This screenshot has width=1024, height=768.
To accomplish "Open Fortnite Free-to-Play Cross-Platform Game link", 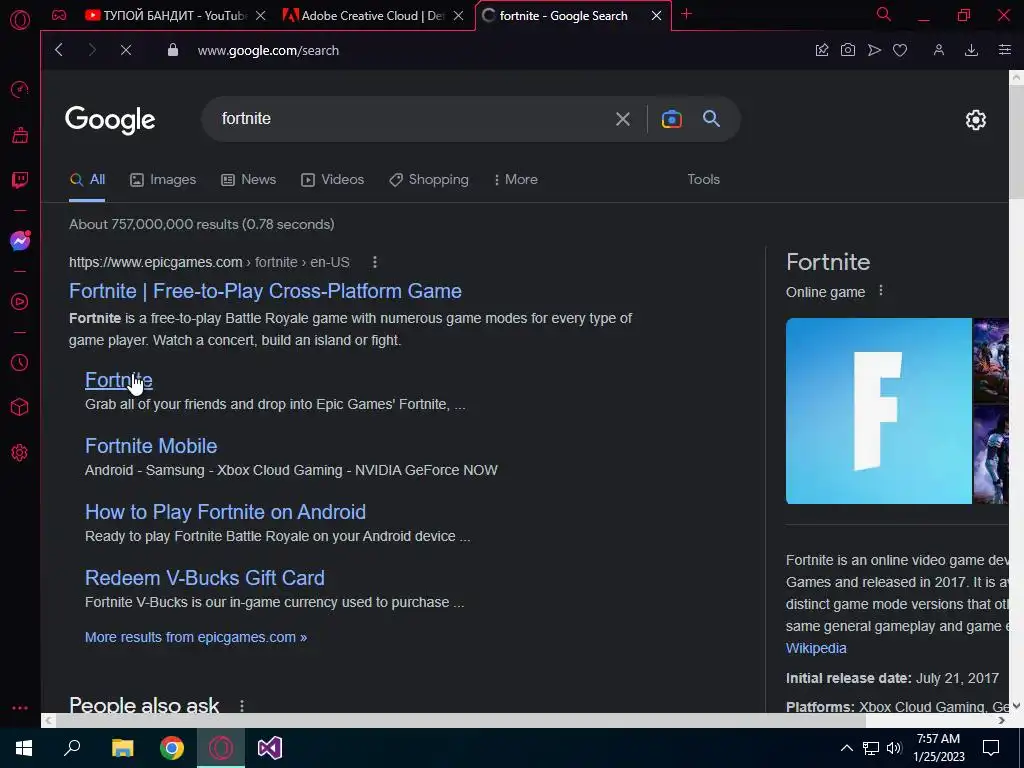I will [265, 291].
